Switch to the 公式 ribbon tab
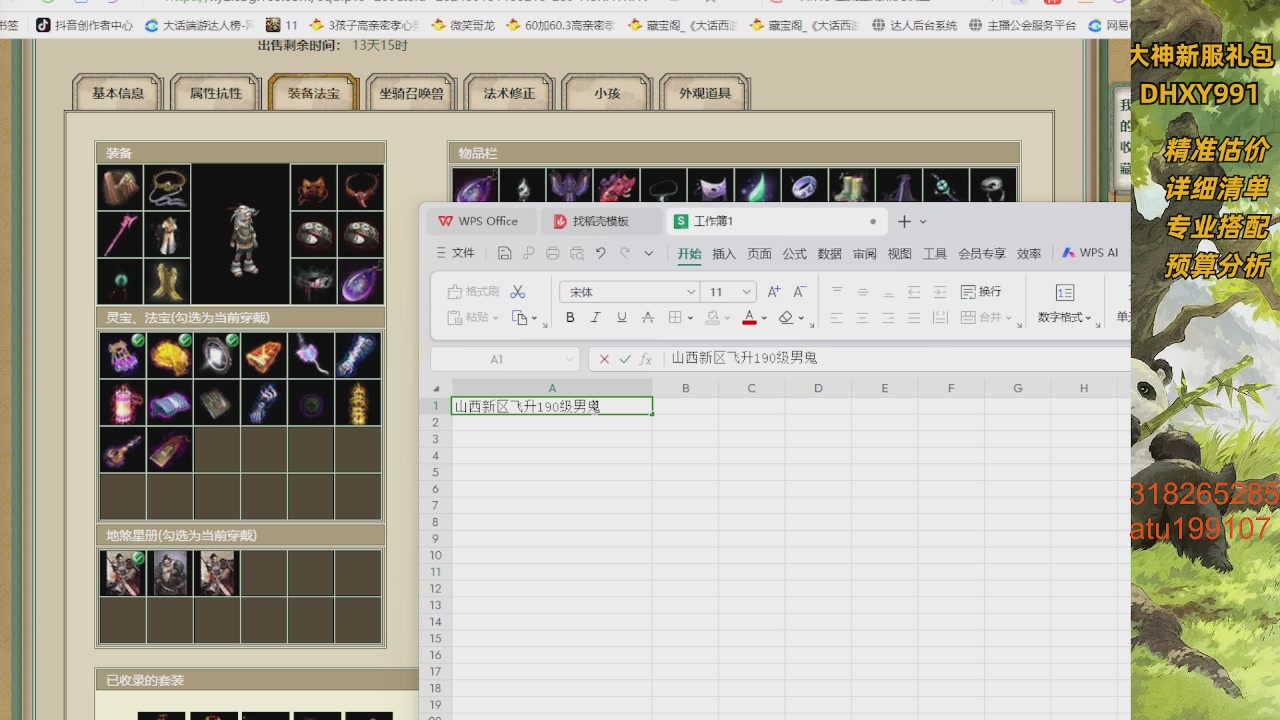Image resolution: width=1280 pixels, height=720 pixels. (x=795, y=254)
